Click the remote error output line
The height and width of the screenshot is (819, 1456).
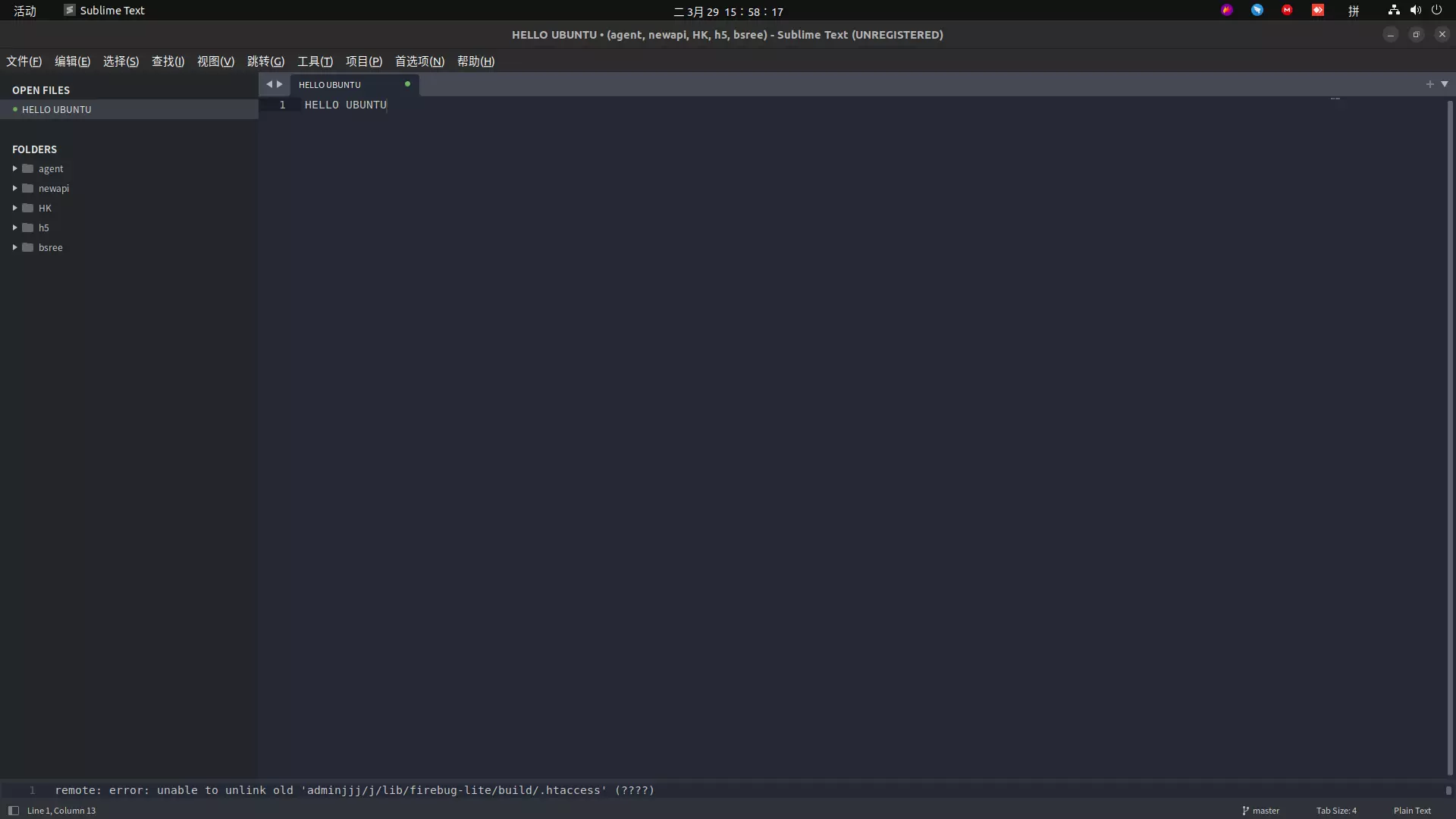[x=354, y=790]
